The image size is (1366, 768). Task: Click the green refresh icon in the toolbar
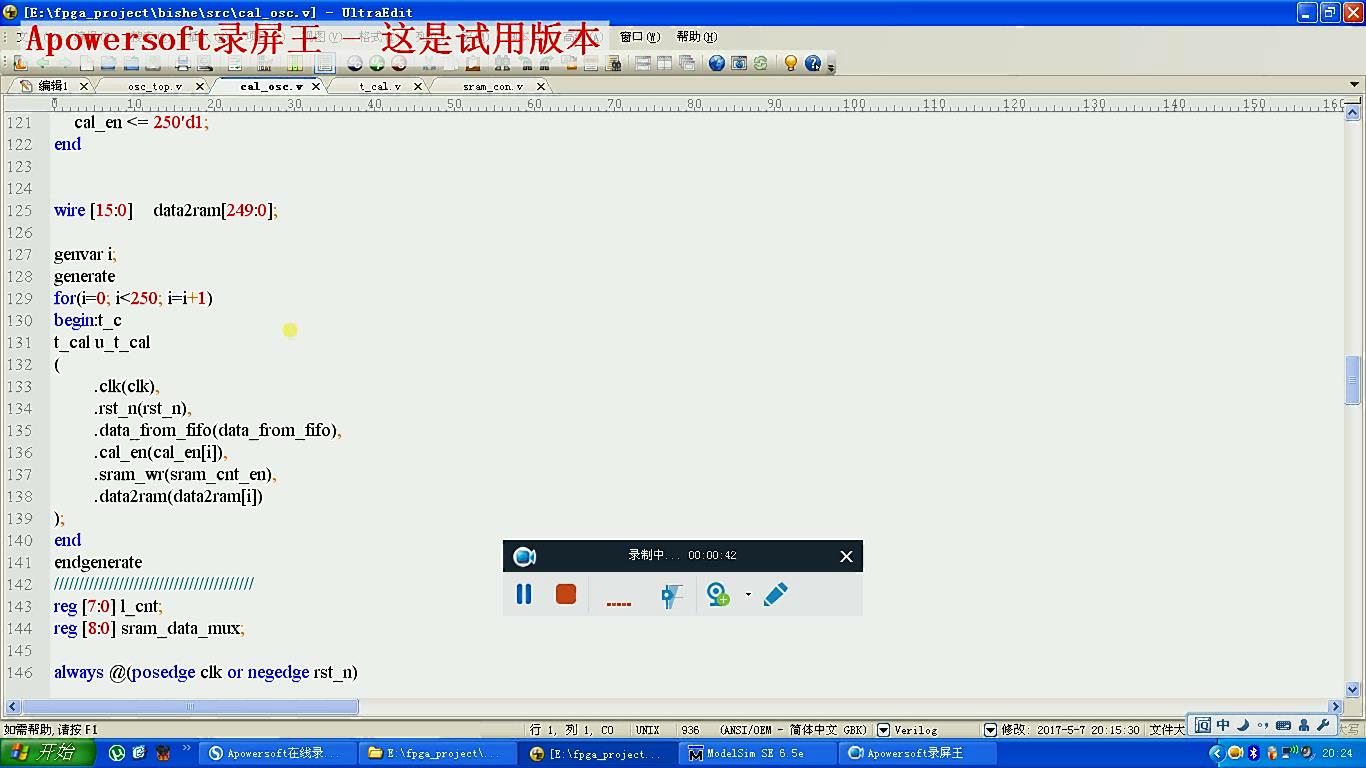coord(761,63)
